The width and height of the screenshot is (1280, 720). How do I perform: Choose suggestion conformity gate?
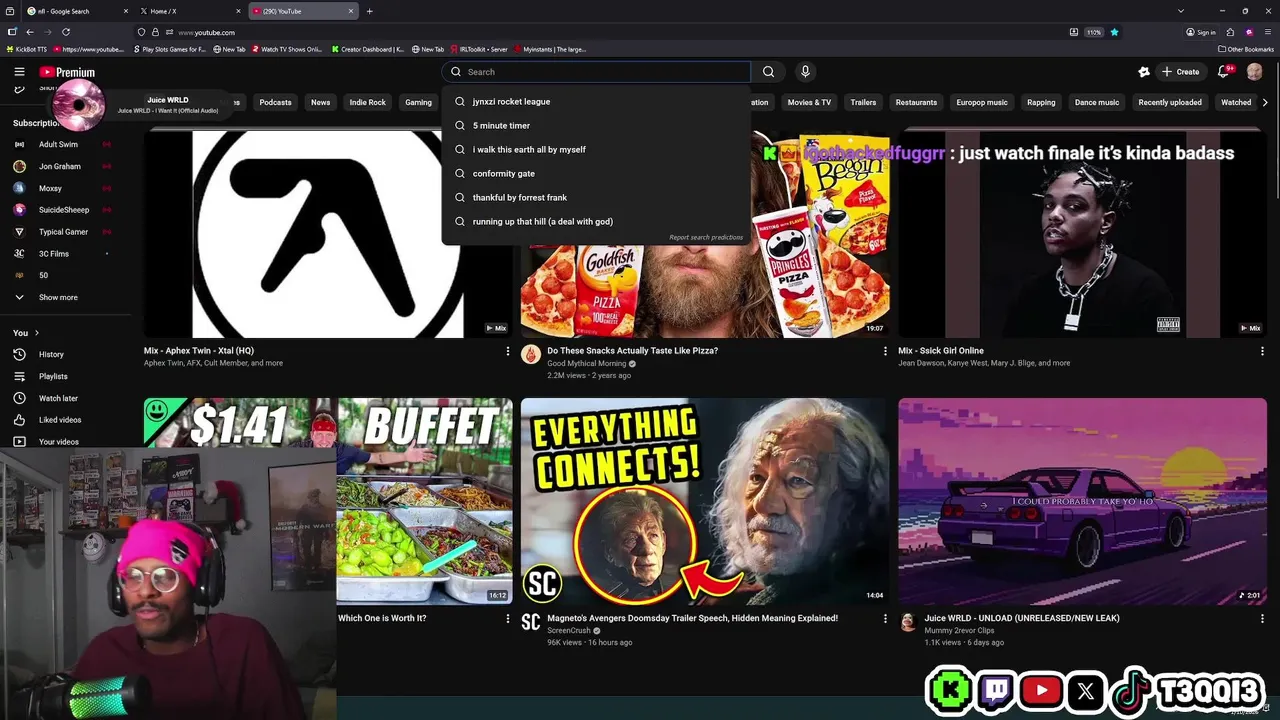pos(596,173)
